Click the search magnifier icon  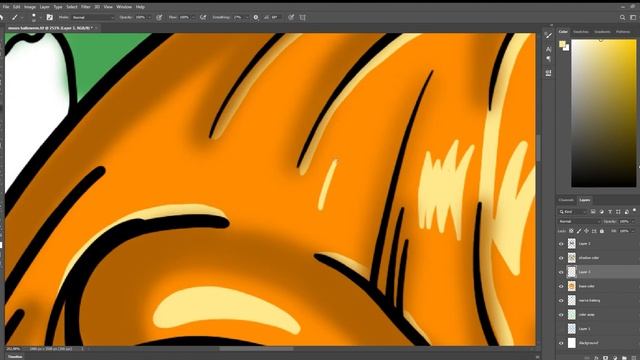click(622, 18)
